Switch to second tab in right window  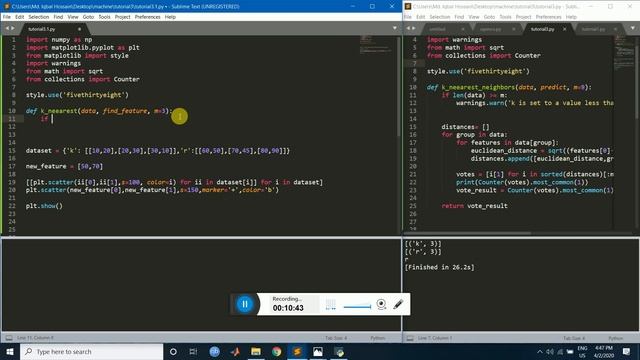click(x=491, y=29)
